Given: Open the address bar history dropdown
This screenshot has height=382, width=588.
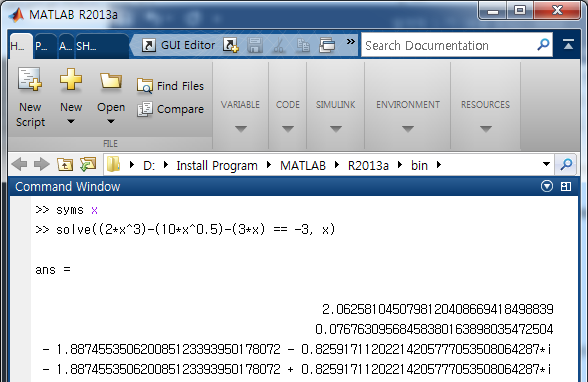Looking at the screenshot, I should 546,164.
